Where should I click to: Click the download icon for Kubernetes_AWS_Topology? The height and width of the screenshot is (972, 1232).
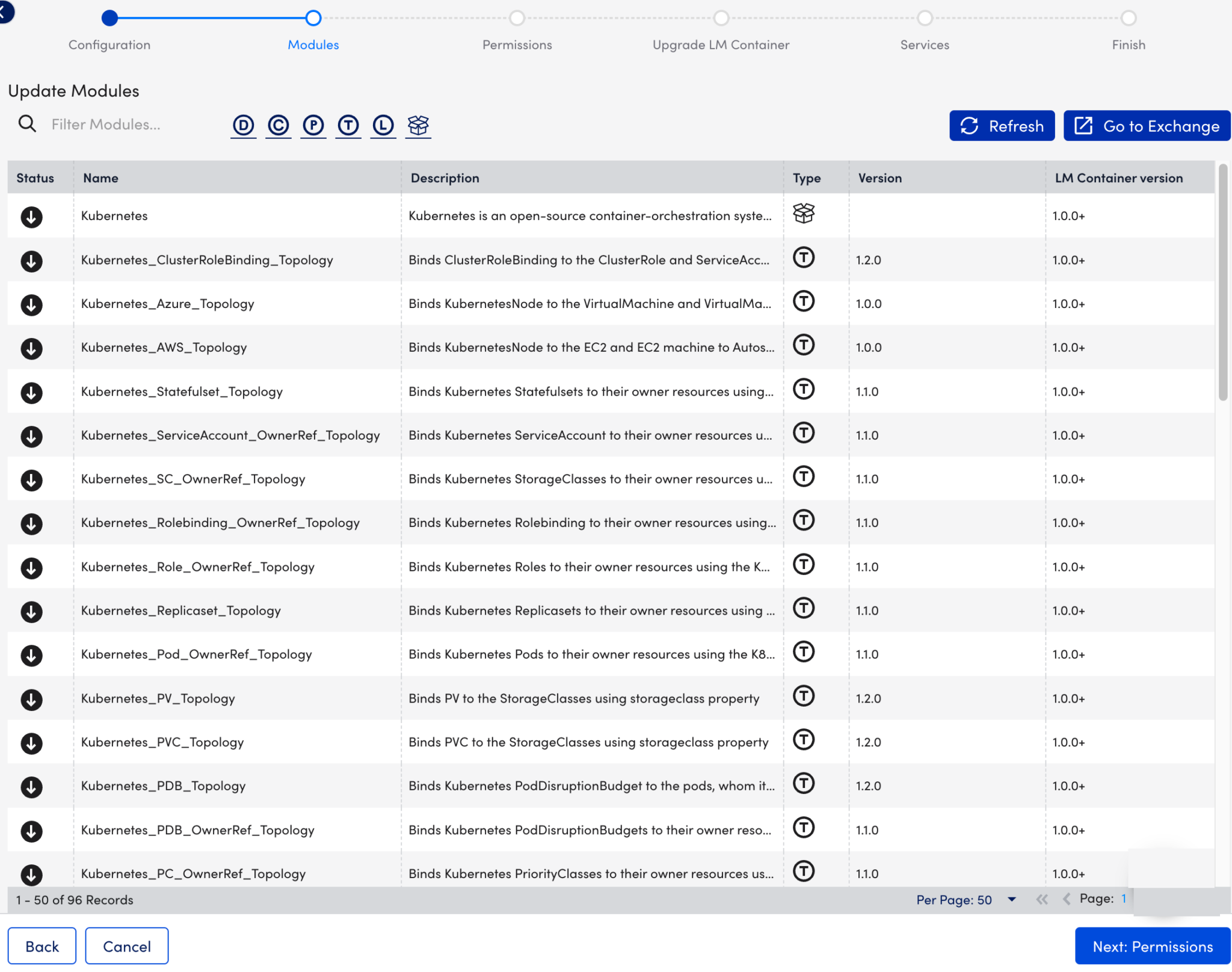(31, 348)
